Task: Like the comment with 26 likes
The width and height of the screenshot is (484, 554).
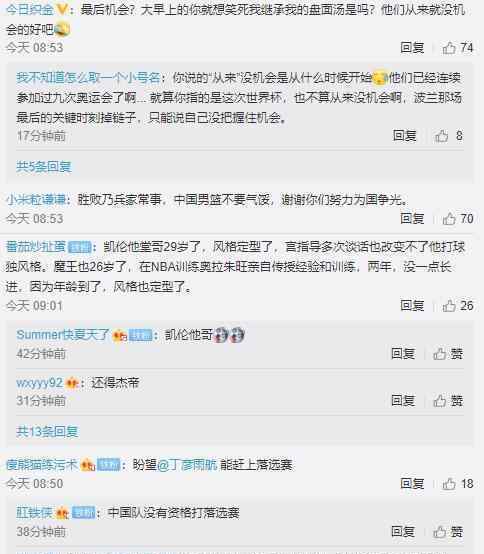Action: coord(457,306)
